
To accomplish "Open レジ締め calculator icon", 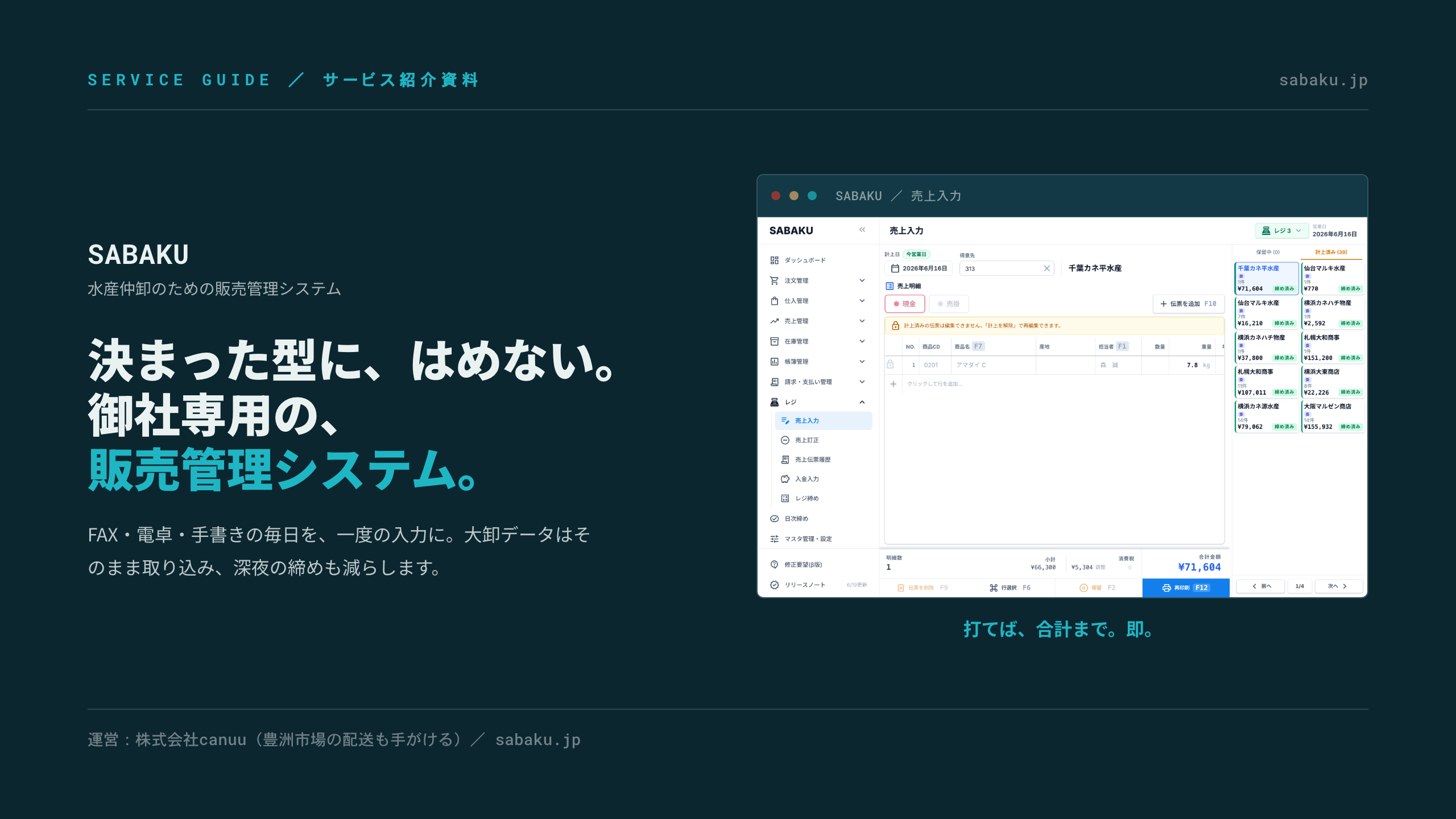I will [785, 498].
